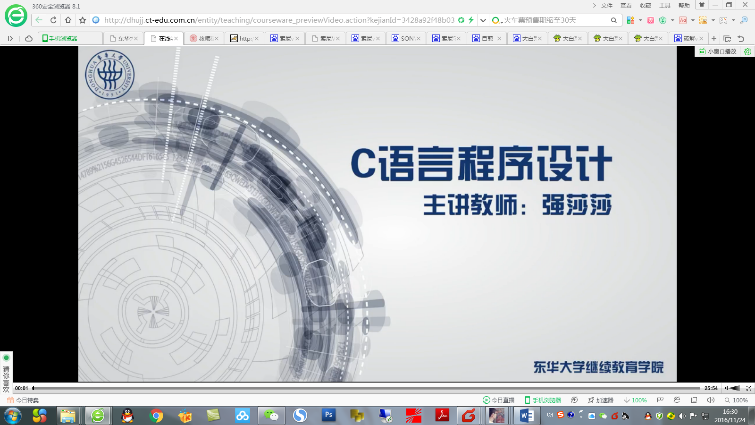Viewport: 755px width, 425px height.
Task: Expand dropdown next to apps extension icon
Action: pos(640,20)
